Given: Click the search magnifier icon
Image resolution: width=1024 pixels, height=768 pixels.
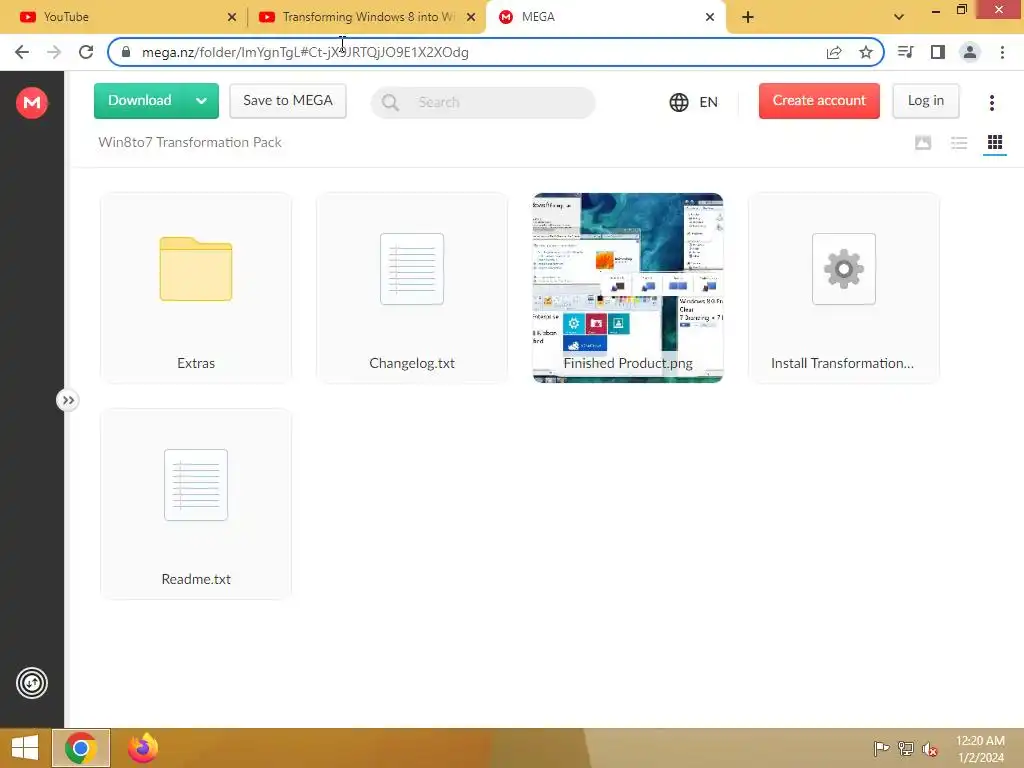Looking at the screenshot, I should pos(391,103).
